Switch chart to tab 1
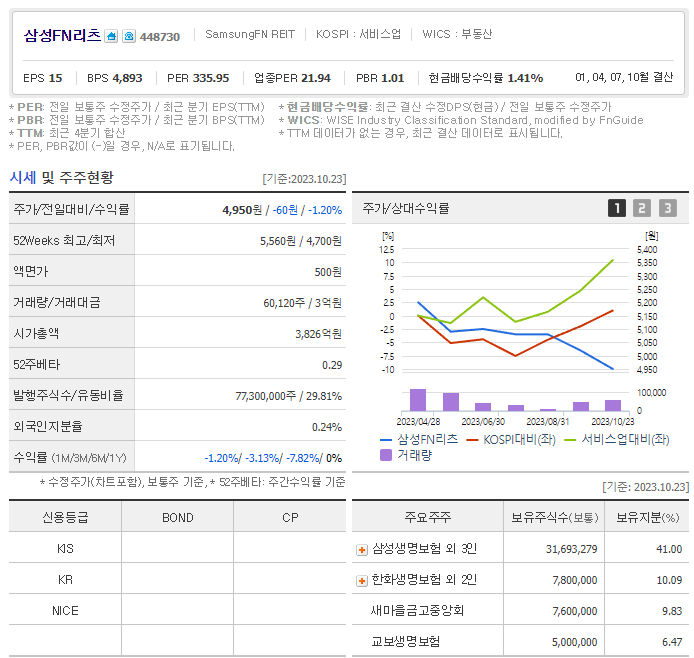The width and height of the screenshot is (694, 658). pos(617,208)
